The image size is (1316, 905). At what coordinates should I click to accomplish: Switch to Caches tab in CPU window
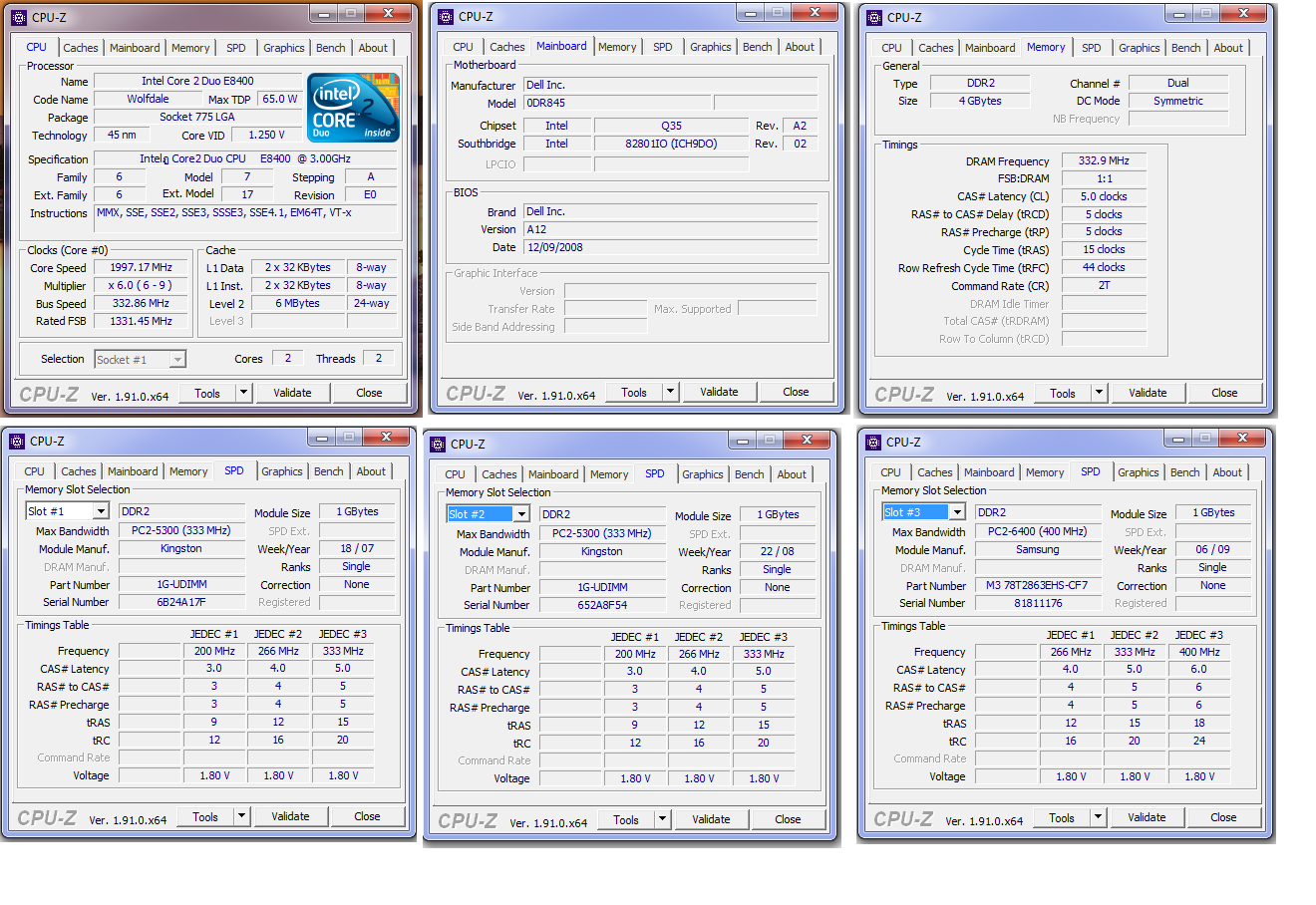coord(81,48)
